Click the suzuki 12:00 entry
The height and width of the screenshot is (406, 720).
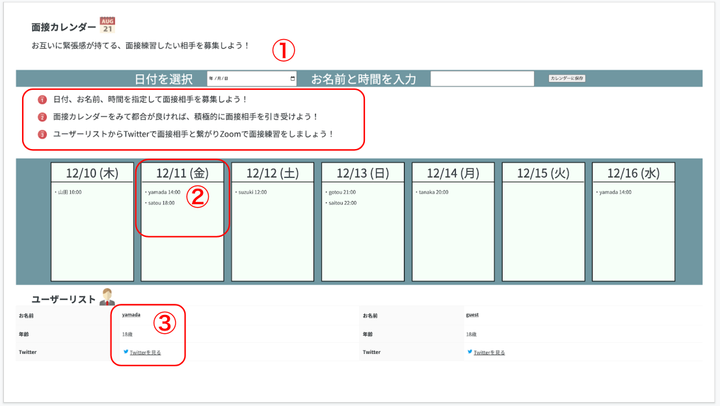(x=253, y=192)
